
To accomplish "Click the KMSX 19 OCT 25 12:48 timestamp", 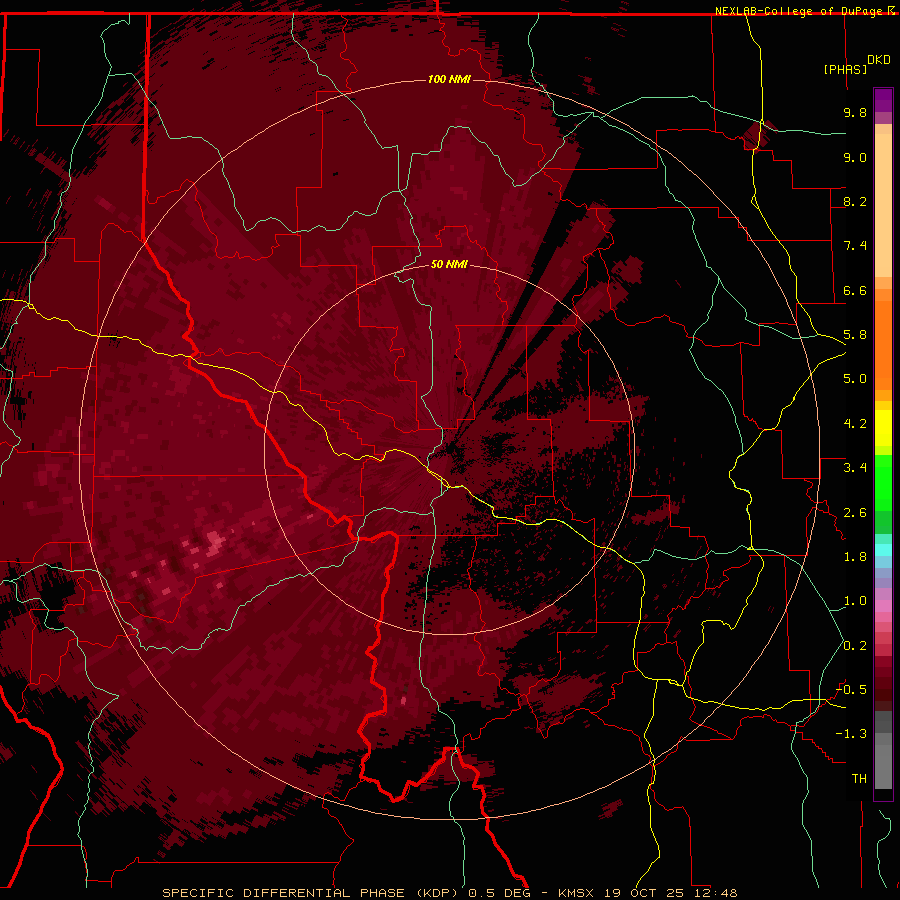I will coord(648,893).
